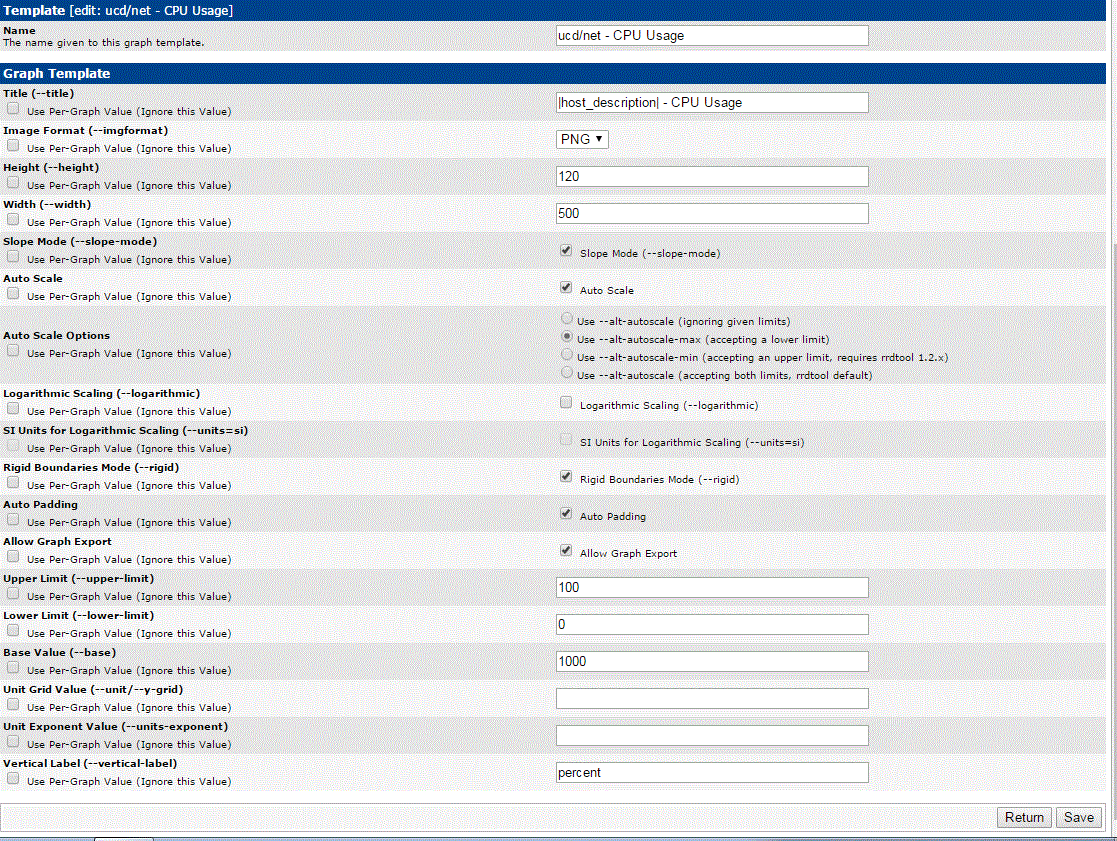Select Use --alt-autoscale ignoring given limits radio

point(567,318)
